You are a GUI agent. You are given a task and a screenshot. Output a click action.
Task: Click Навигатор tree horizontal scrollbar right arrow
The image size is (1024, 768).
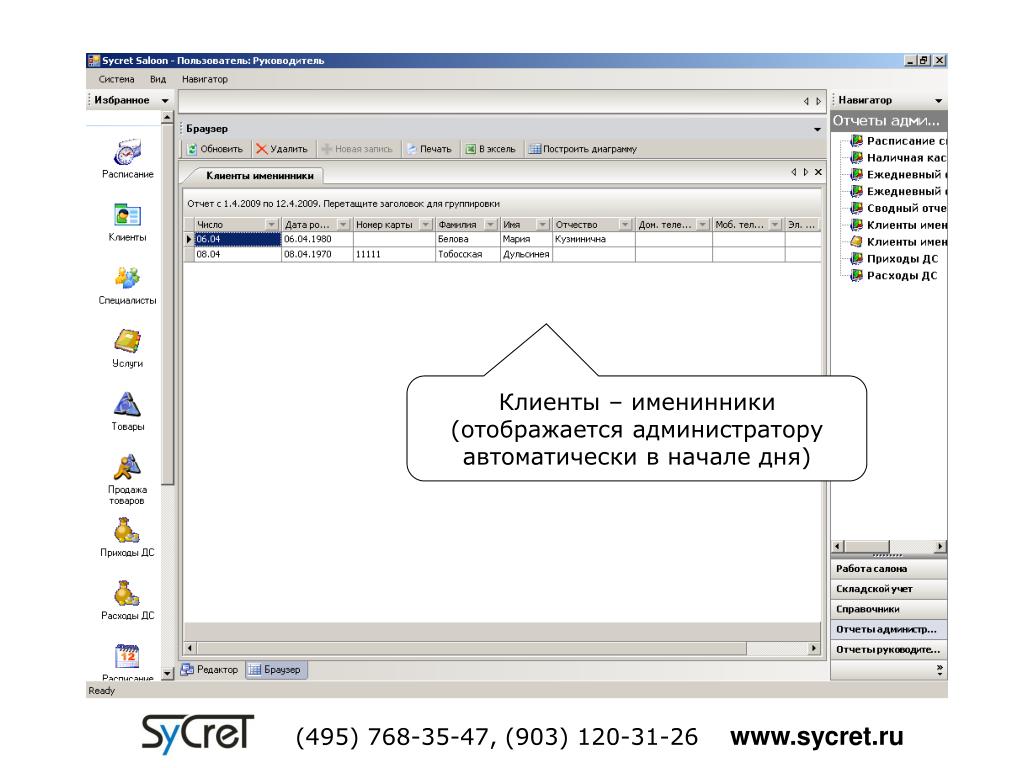[940, 547]
